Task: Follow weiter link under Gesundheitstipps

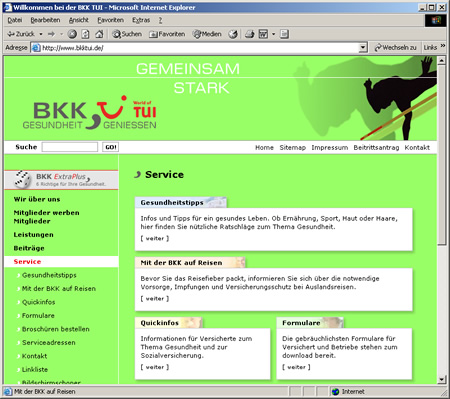Action: (x=155, y=238)
